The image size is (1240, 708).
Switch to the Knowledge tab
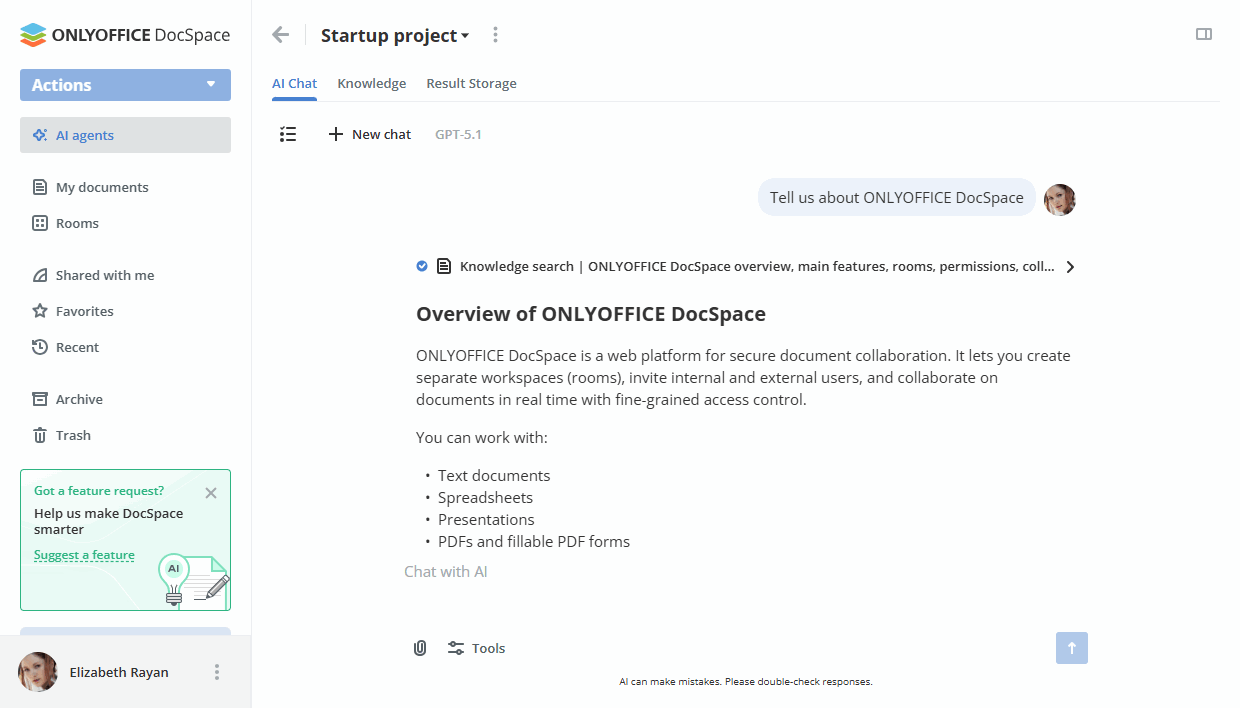[371, 83]
